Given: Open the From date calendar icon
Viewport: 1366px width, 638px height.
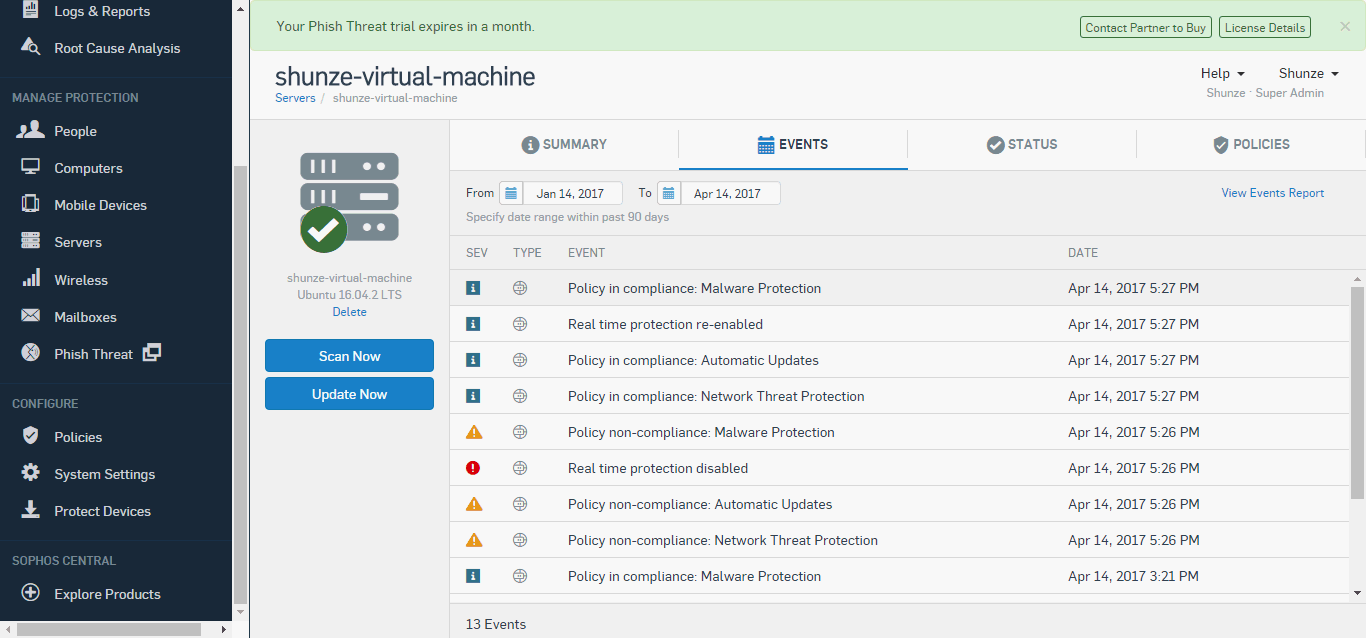Looking at the screenshot, I should click(510, 193).
